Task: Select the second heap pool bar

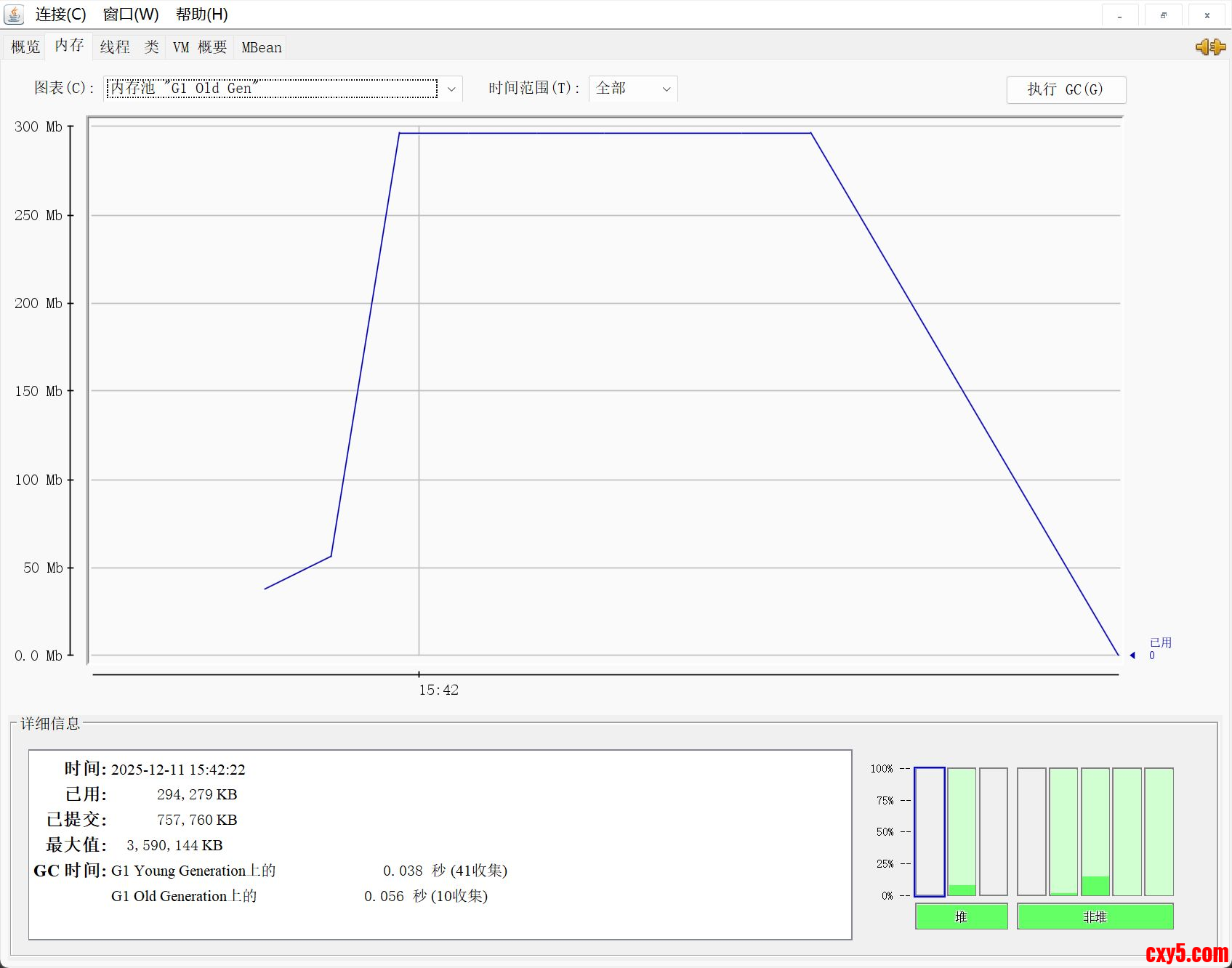Action: pos(962,831)
